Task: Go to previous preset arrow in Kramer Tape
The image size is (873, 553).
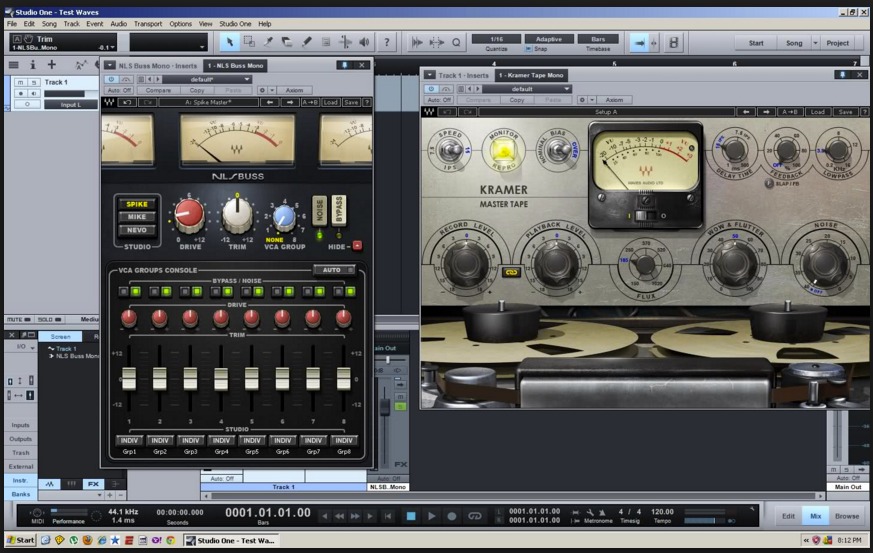Action: [x=746, y=112]
